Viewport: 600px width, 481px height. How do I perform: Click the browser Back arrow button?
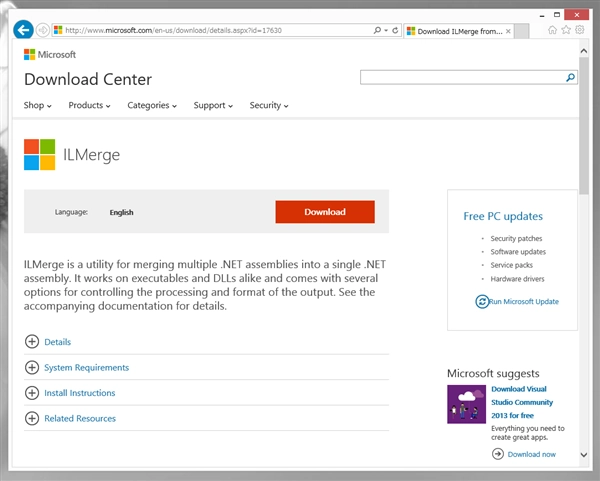coord(23,30)
